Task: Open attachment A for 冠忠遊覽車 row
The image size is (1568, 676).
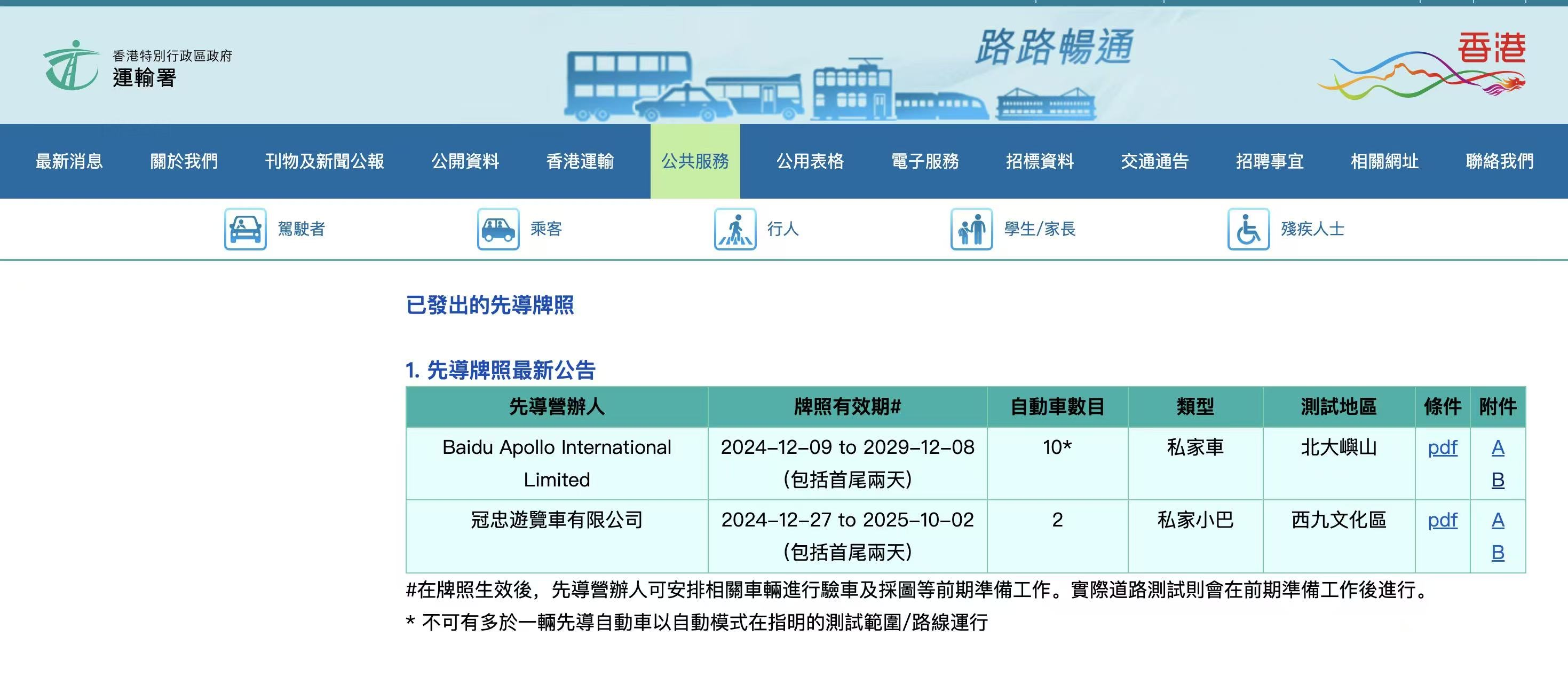Action: (1498, 520)
